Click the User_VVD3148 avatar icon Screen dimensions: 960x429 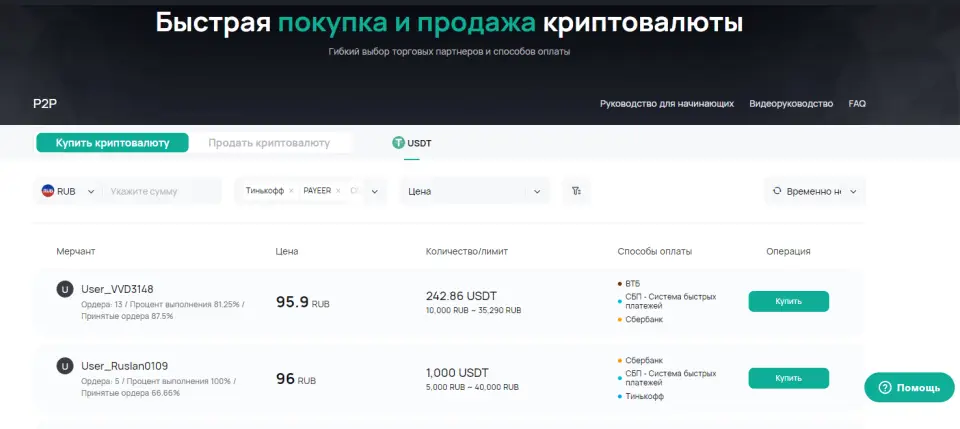pyautogui.click(x=65, y=289)
